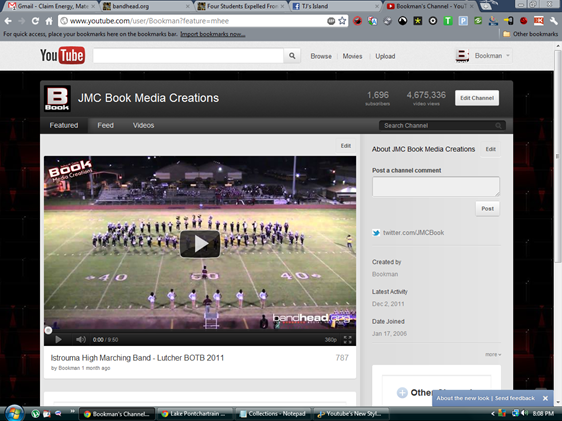Screen dimensions: 562x421
Task: Open the Movies link in header
Action: (352, 56)
